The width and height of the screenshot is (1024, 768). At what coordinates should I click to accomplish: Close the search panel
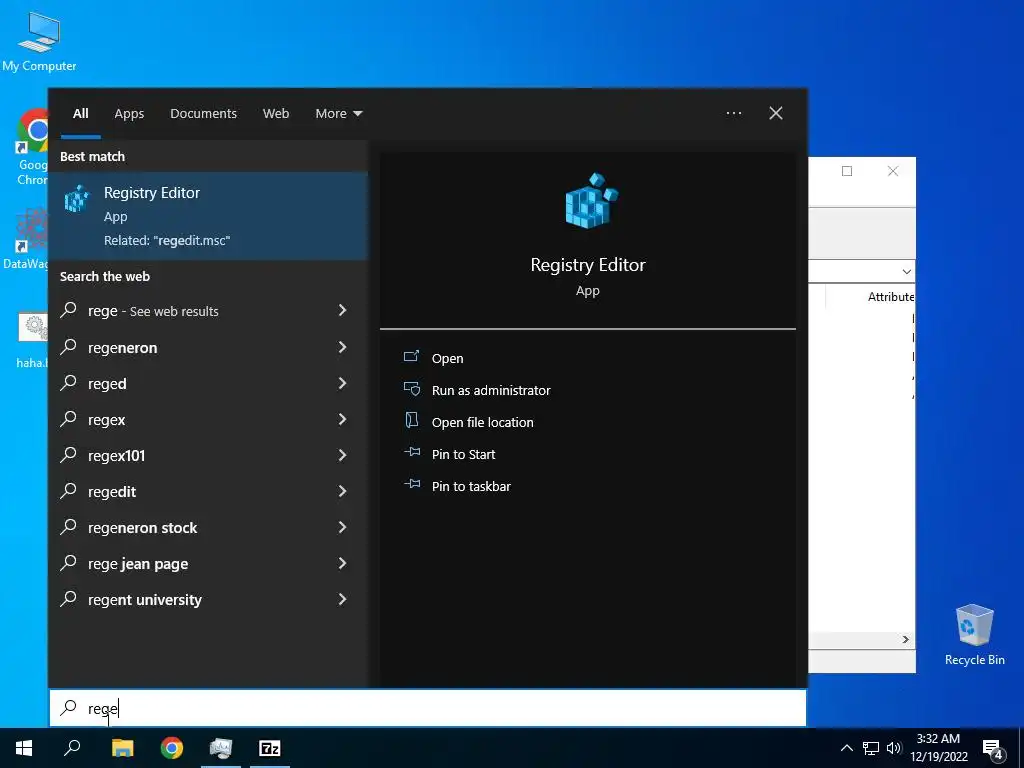pyautogui.click(x=776, y=113)
